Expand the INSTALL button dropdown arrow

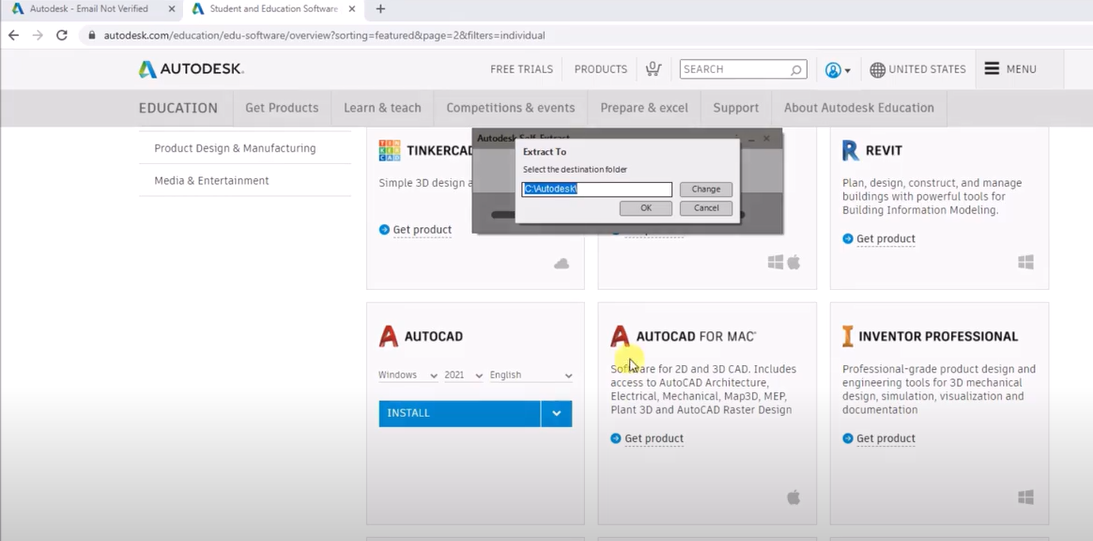(556, 413)
